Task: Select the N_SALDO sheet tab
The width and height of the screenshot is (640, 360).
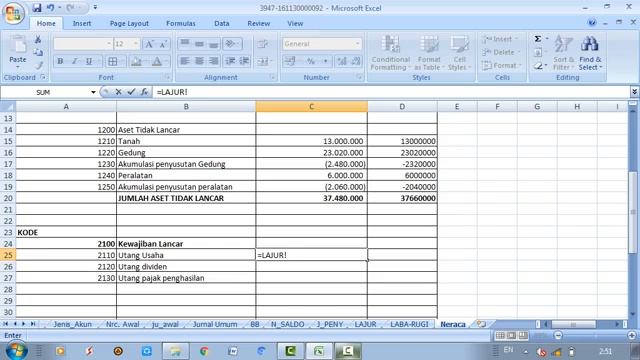Action: tap(287, 324)
